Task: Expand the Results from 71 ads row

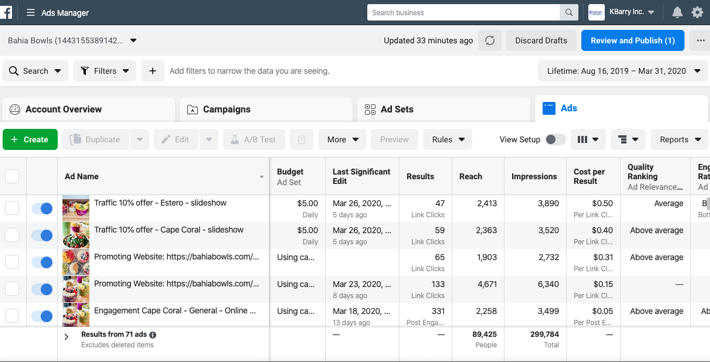Action: click(66, 337)
